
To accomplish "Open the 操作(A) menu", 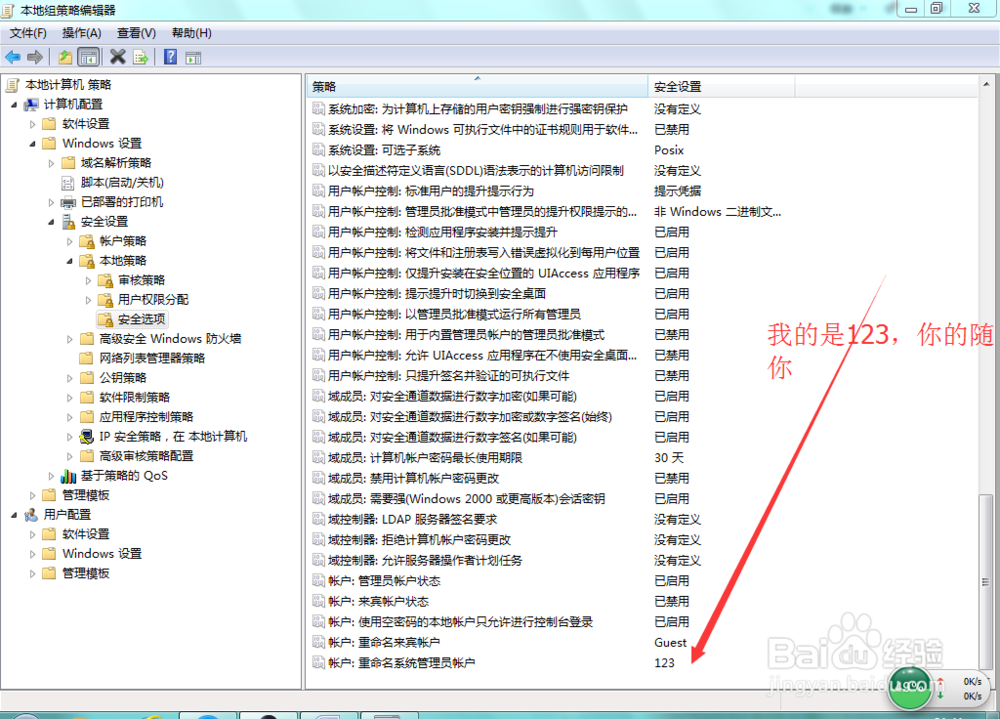I will coord(80,33).
